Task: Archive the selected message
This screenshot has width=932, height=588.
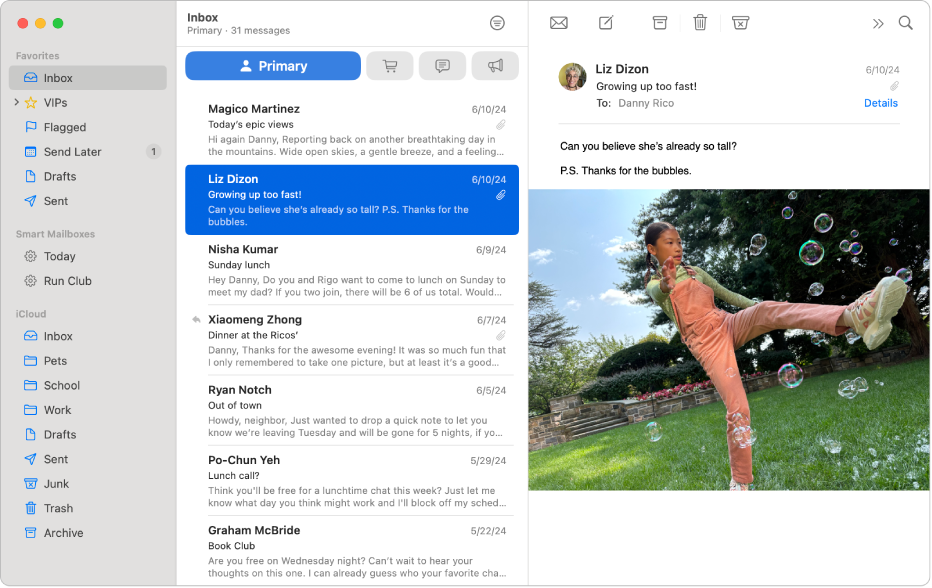Action: point(659,22)
